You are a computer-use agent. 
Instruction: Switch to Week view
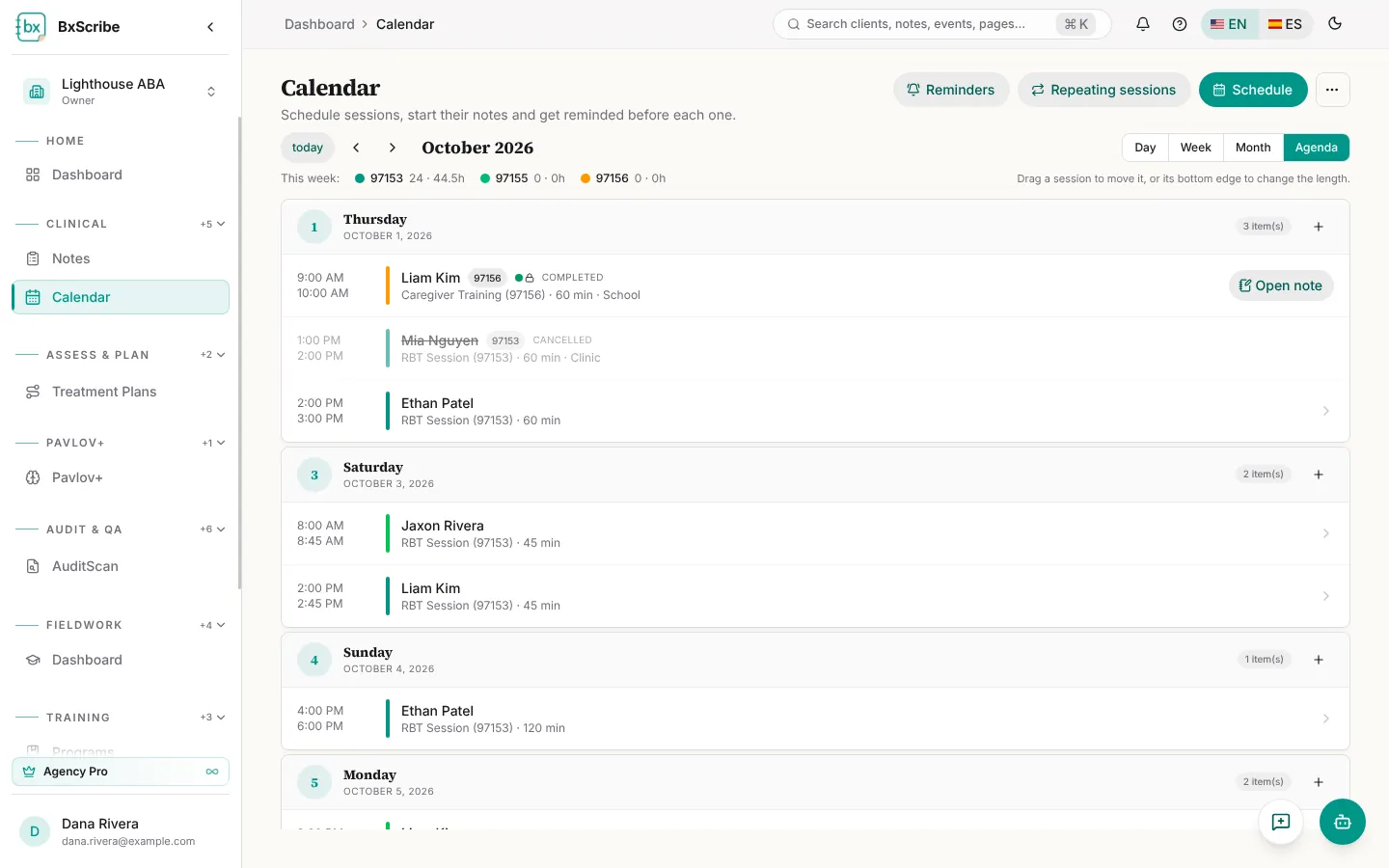click(1196, 148)
